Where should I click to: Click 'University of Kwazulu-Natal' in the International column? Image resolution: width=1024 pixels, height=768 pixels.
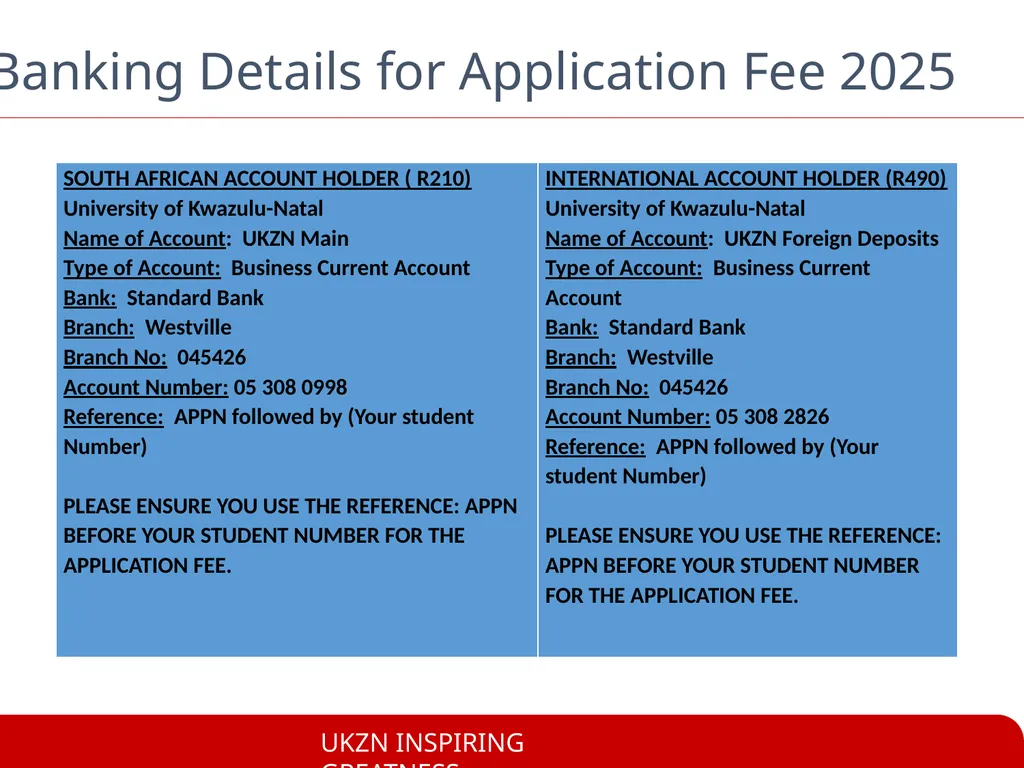click(675, 208)
